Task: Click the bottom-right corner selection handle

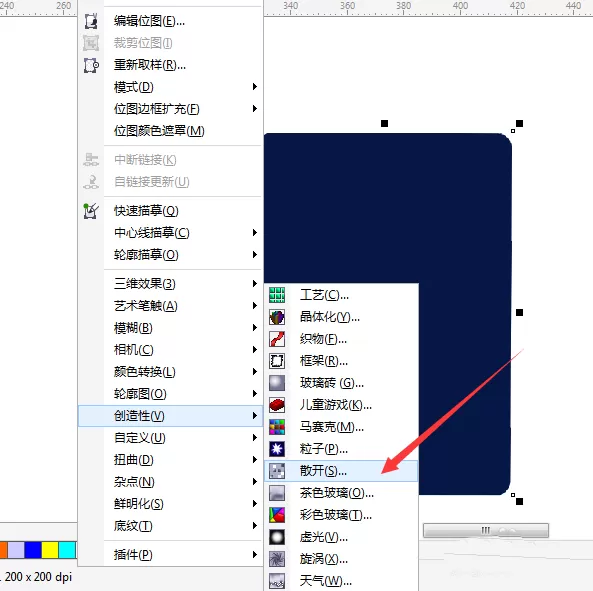Action: [520, 501]
